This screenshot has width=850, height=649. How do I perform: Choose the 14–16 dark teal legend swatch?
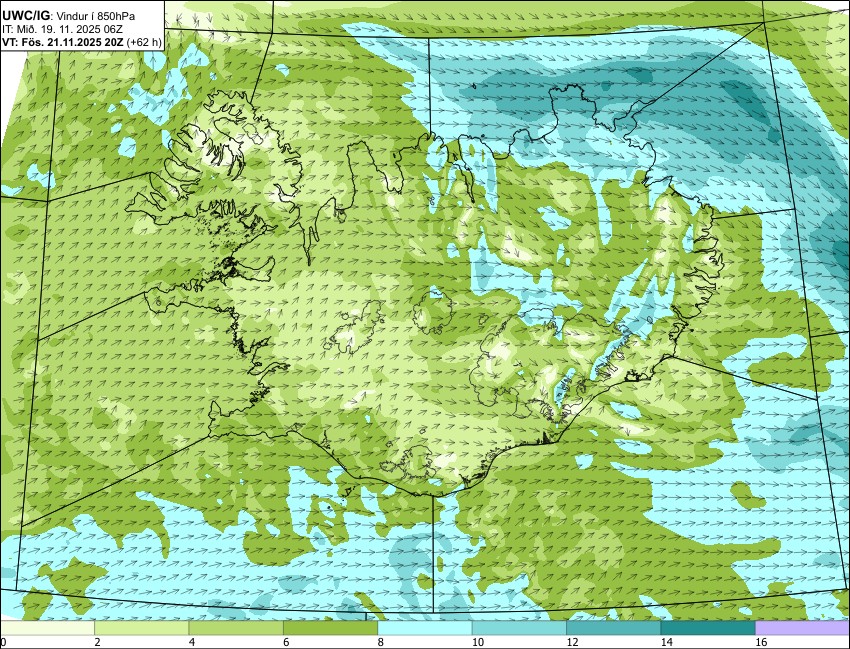tap(707, 628)
